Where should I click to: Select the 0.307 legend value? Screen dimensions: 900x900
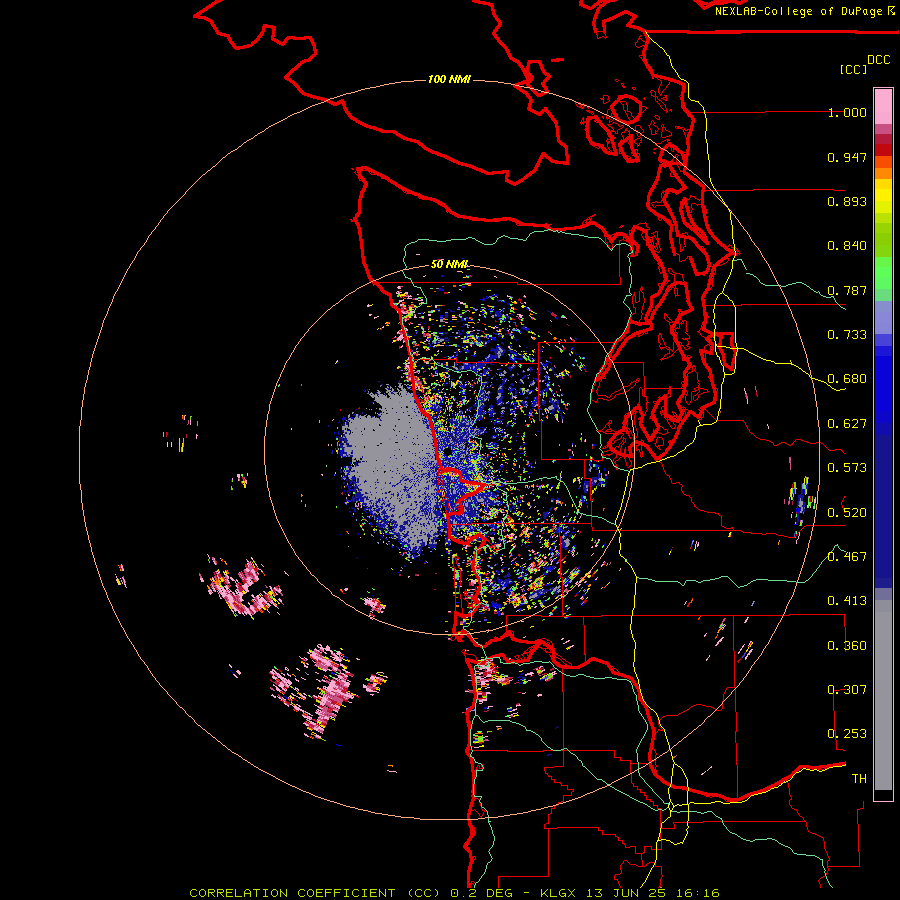click(847, 690)
